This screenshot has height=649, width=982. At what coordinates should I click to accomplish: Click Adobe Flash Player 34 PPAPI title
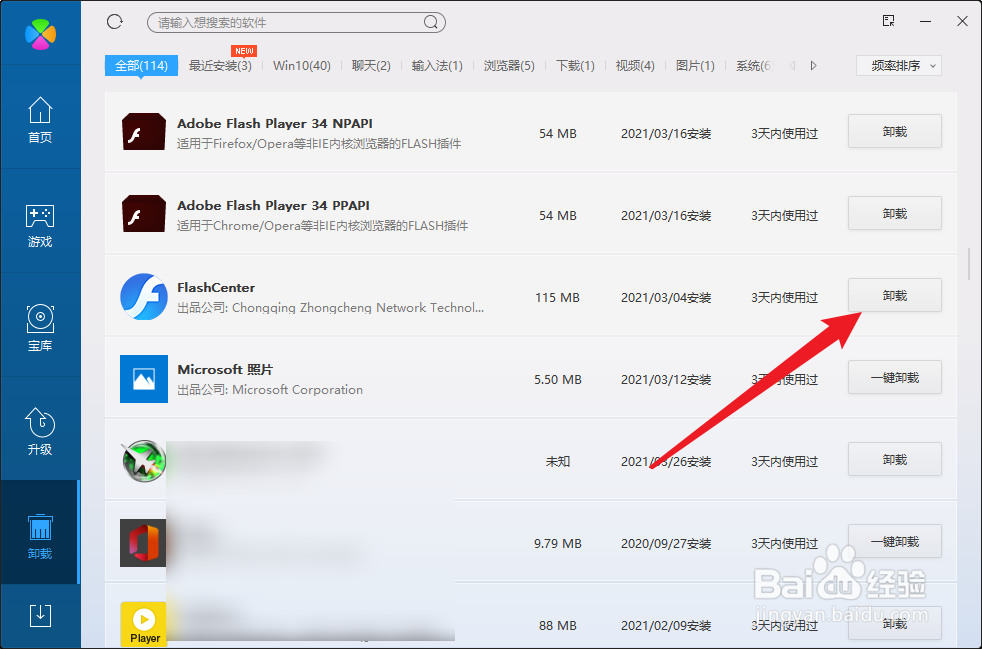[274, 205]
